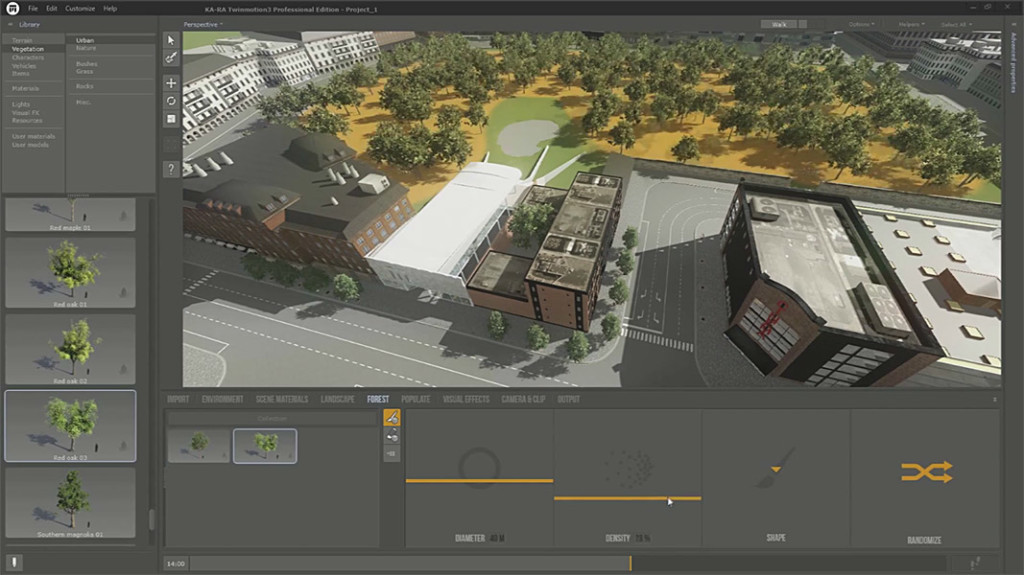This screenshot has width=1024, height=575.
Task: Select the Southern magnolia 01 thumbnail
Action: (71, 502)
